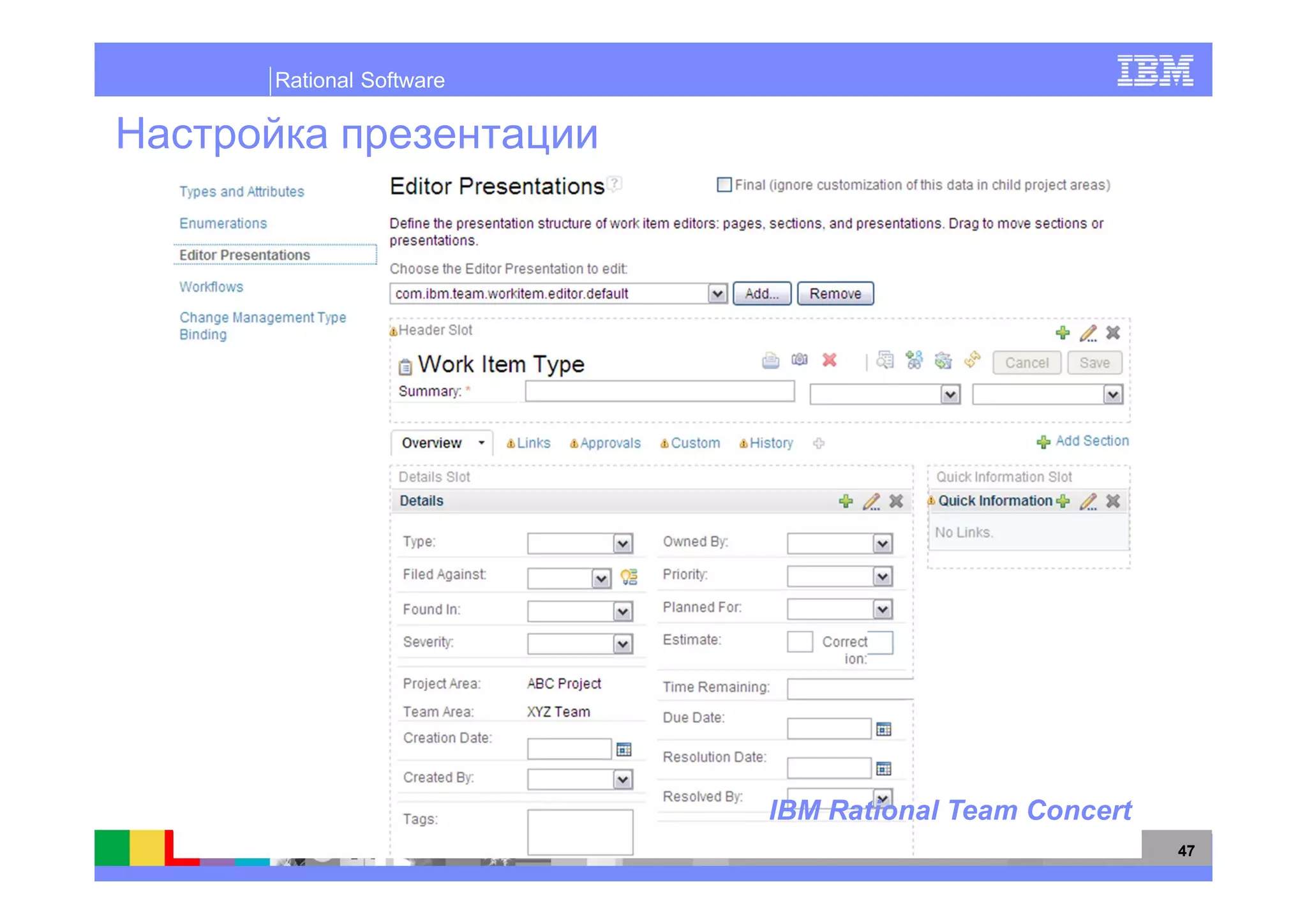The height and width of the screenshot is (924, 1307).
Task: Click the subscribe icon in header toolbar
Action: point(943,361)
